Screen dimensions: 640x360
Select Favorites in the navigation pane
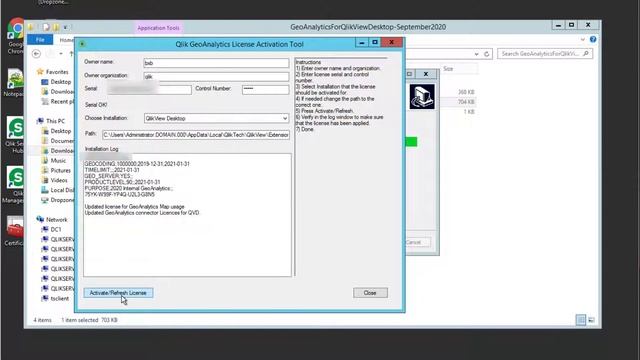click(x=57, y=72)
